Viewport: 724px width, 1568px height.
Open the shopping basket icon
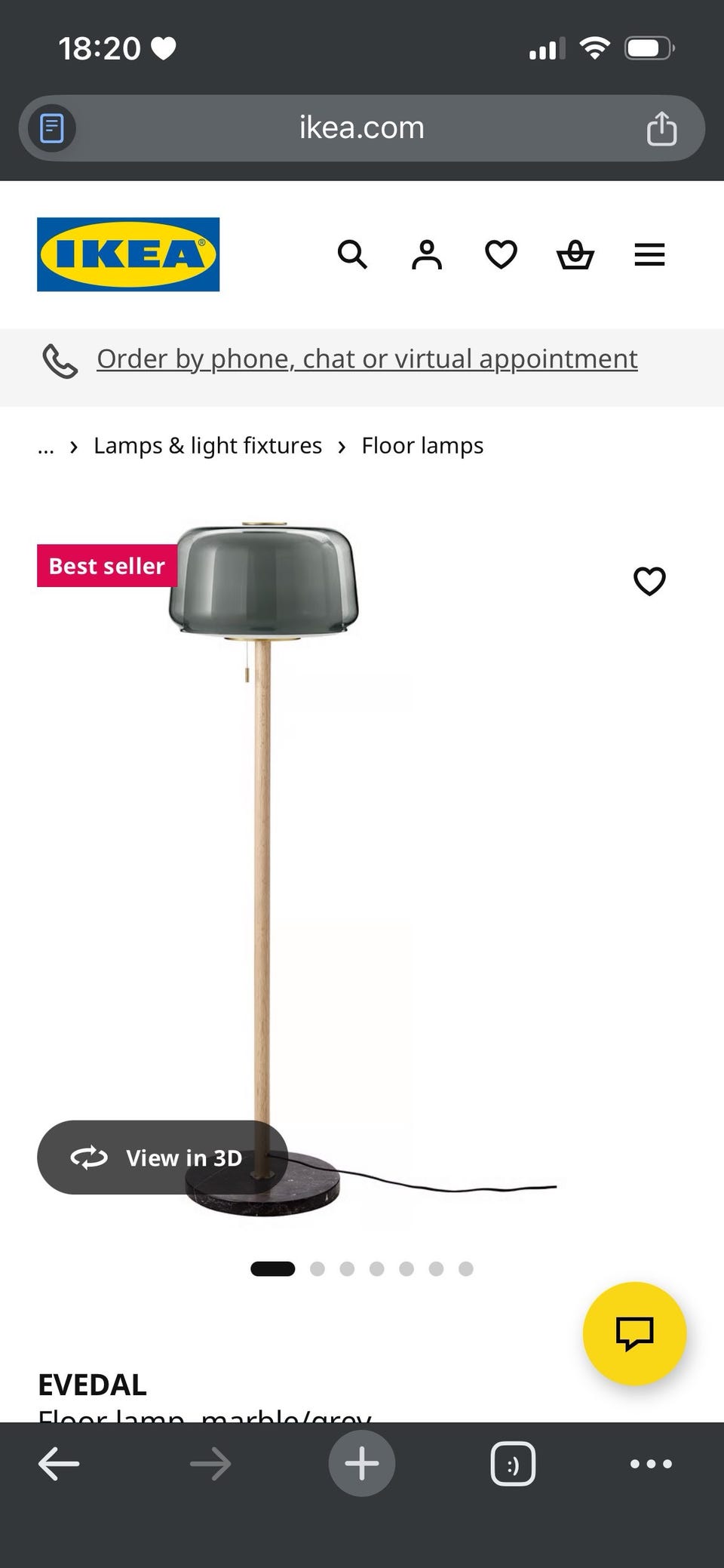[x=575, y=255]
